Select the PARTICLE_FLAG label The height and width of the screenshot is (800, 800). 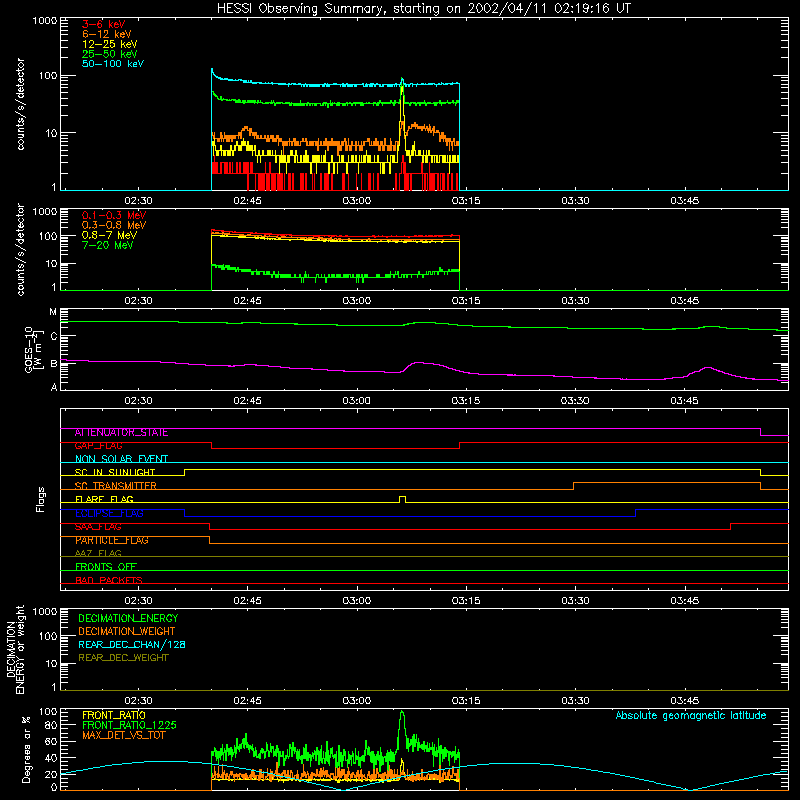[112, 540]
